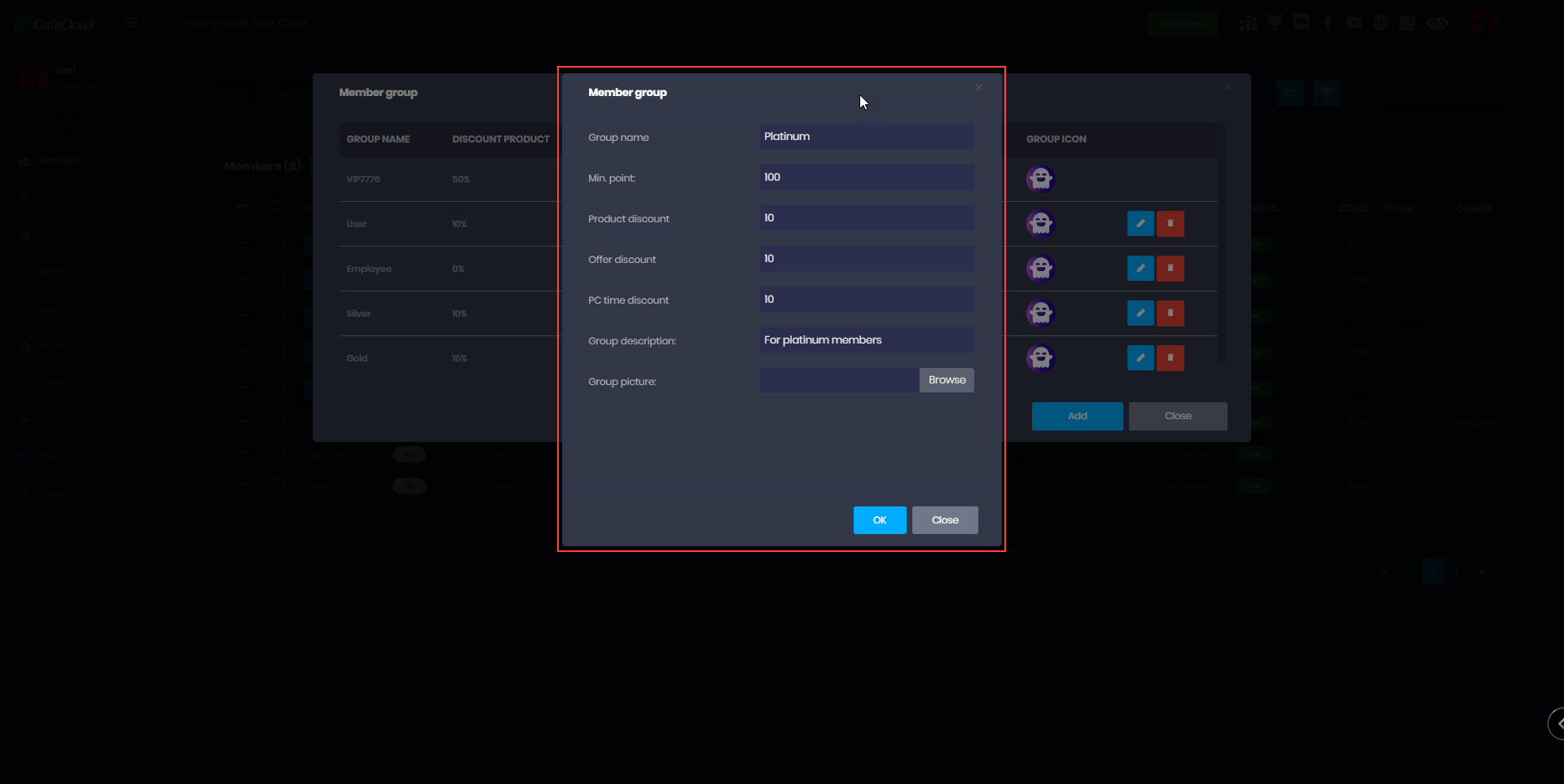Click the PC time discount field

coord(866,300)
